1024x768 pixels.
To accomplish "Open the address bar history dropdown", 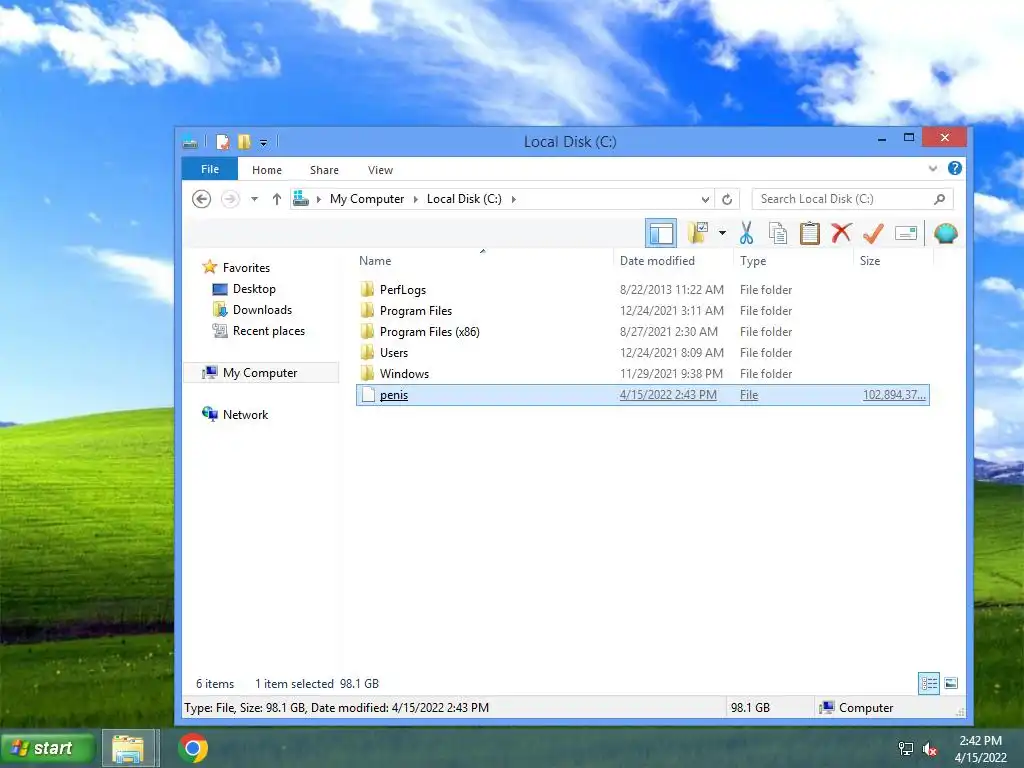I will click(705, 199).
